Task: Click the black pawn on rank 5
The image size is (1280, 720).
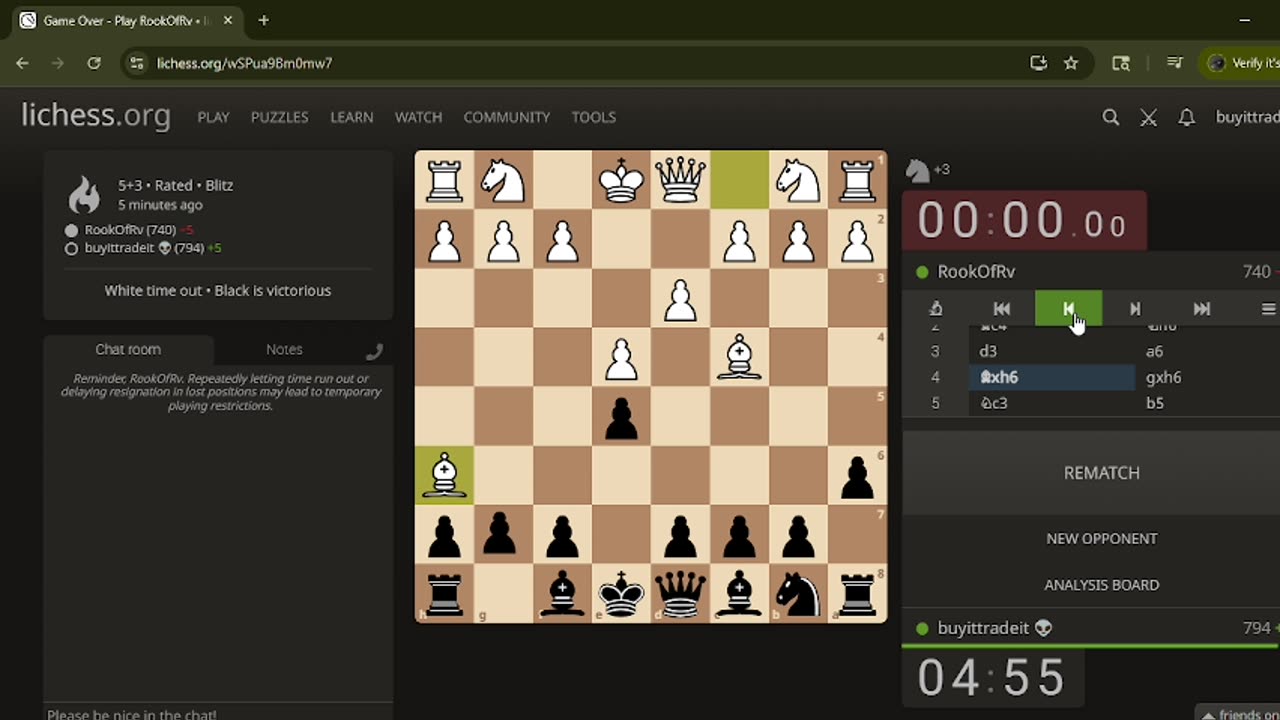Action: 621,416
